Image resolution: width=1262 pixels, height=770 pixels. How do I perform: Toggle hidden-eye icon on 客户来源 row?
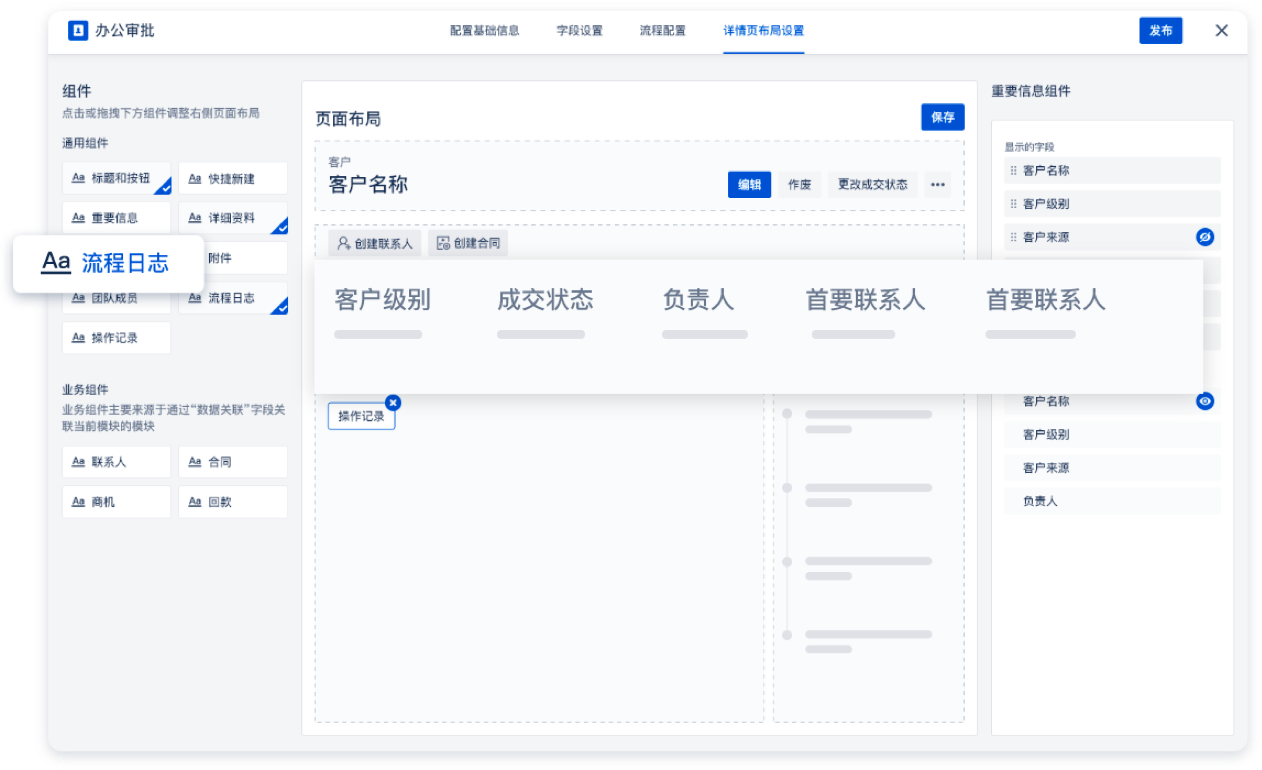1205,237
